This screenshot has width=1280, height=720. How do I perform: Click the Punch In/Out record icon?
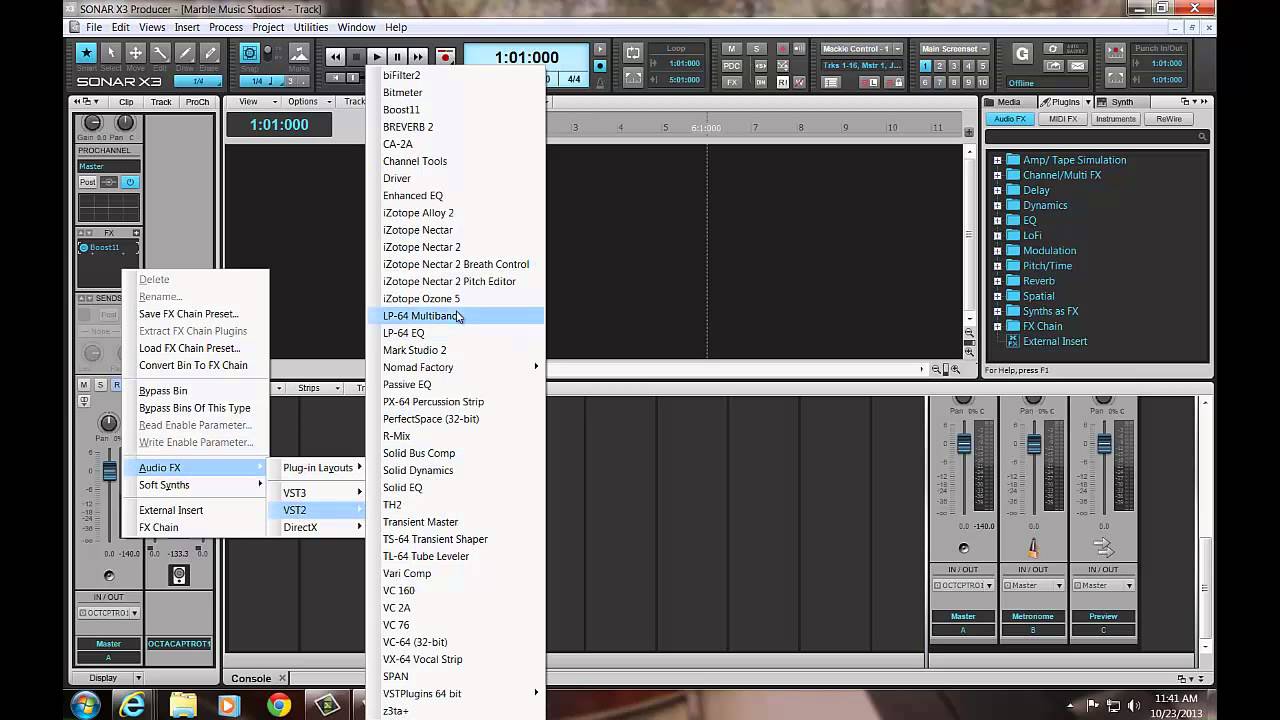tap(1117, 53)
